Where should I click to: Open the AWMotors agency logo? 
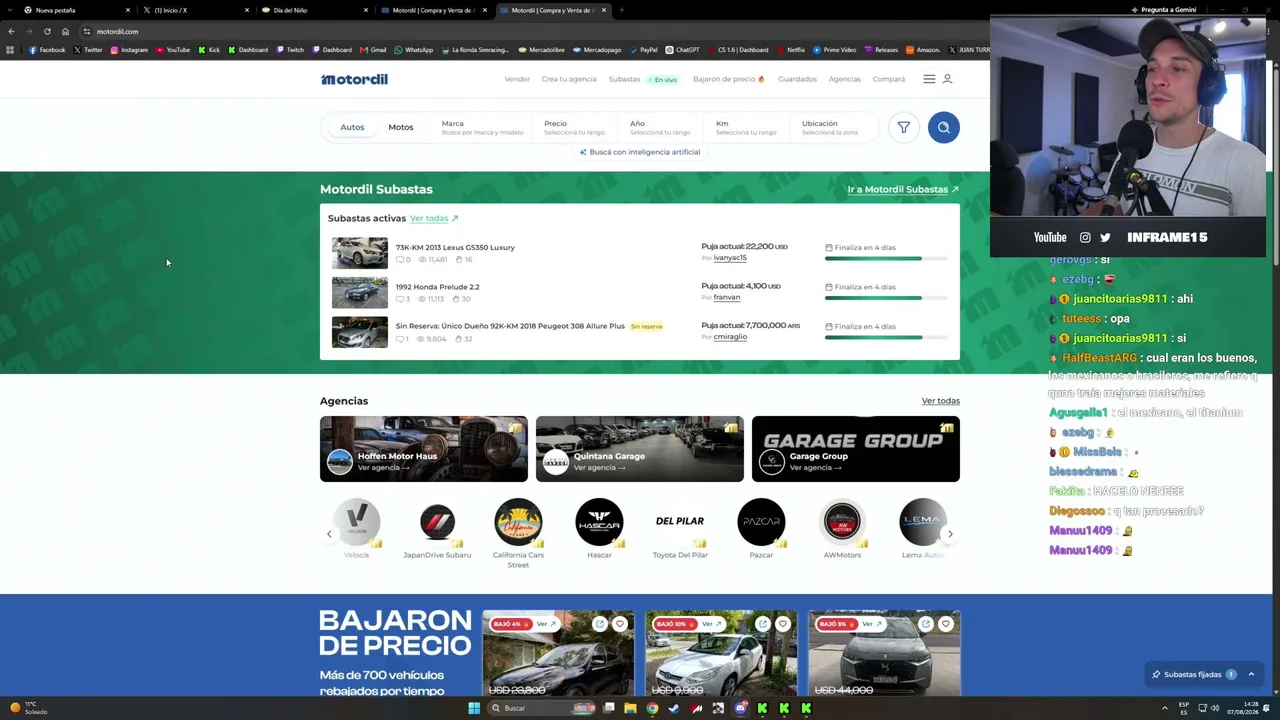(842, 522)
